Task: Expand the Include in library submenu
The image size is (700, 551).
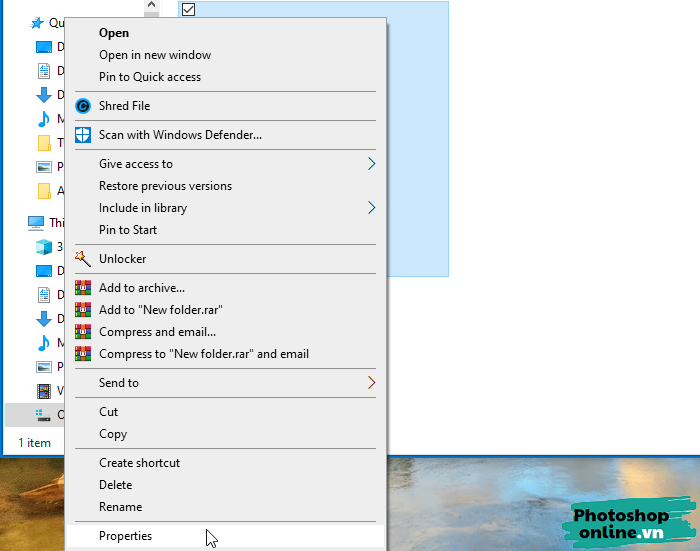Action: (x=371, y=208)
